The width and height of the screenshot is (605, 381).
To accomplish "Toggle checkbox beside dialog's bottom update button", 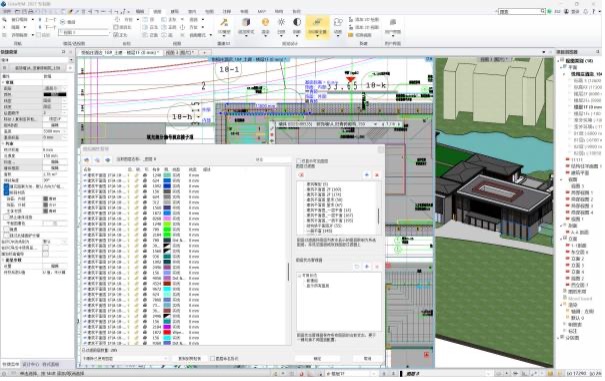I will (212, 359).
